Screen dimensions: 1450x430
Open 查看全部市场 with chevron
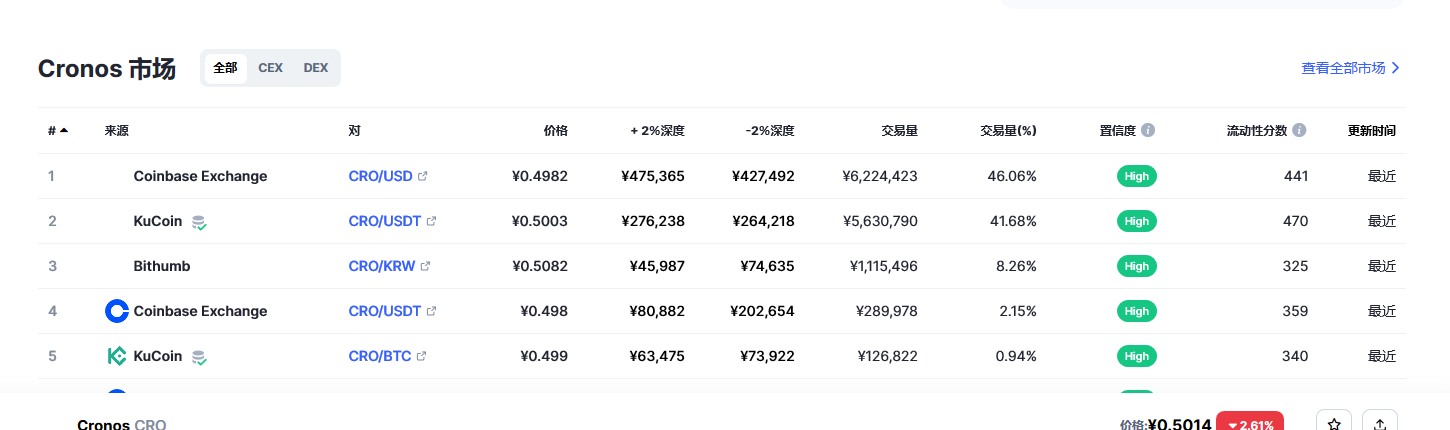tap(1350, 68)
